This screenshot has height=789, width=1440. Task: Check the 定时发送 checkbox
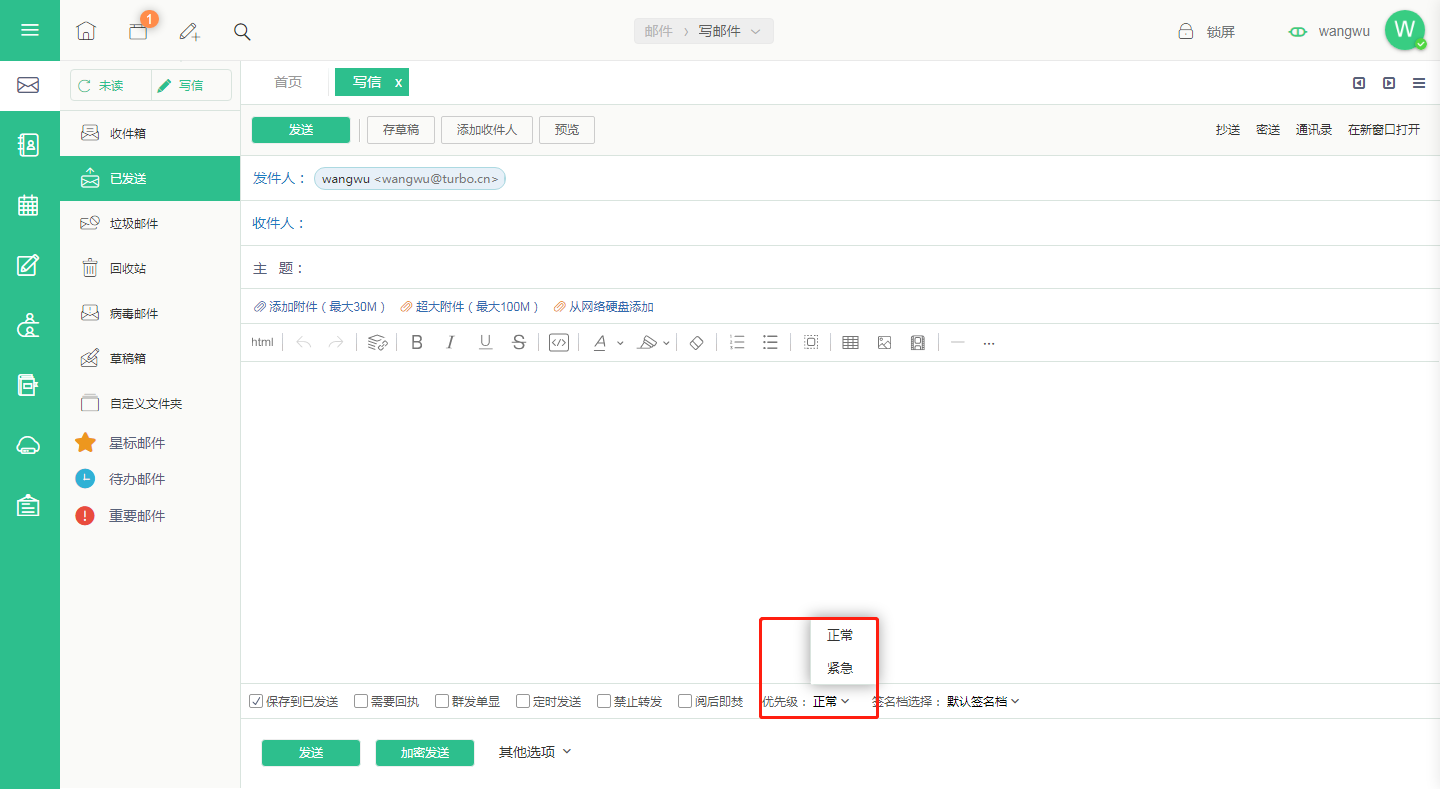coord(523,701)
